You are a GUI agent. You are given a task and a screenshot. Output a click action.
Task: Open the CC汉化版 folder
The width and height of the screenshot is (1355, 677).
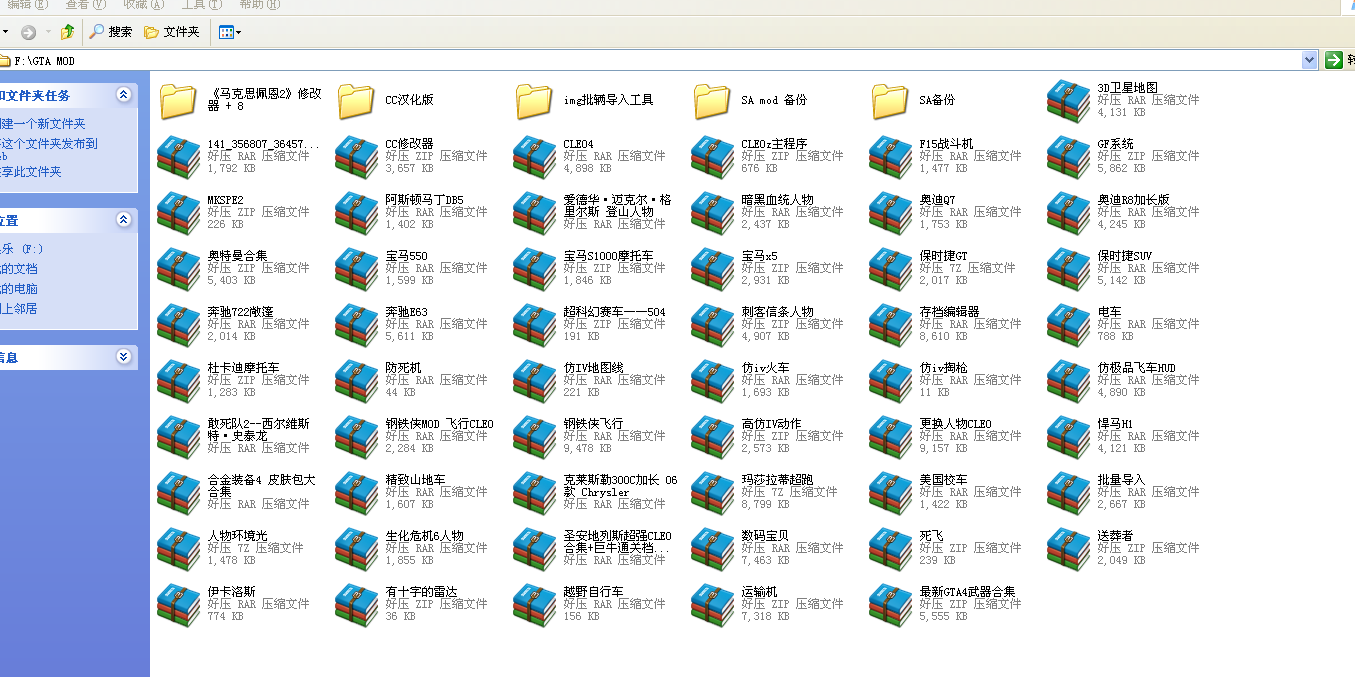coord(356,100)
